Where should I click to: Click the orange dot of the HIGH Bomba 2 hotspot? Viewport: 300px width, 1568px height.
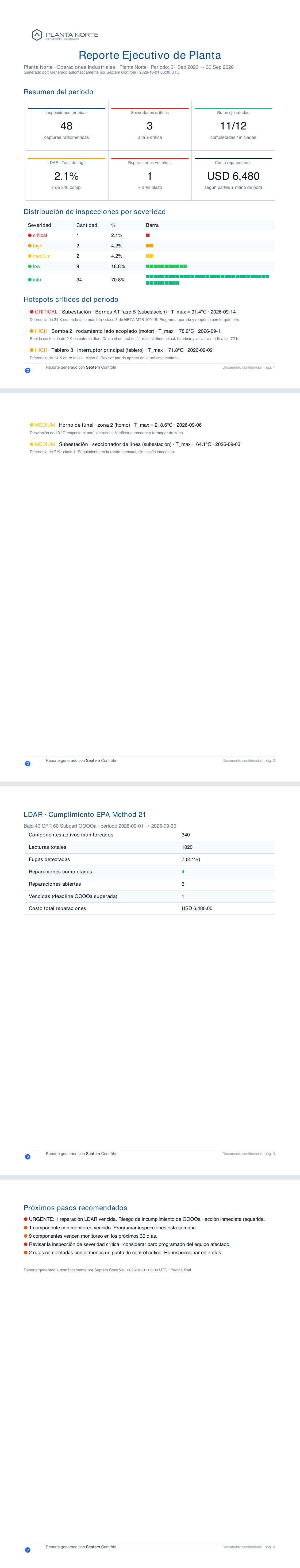tap(32, 331)
